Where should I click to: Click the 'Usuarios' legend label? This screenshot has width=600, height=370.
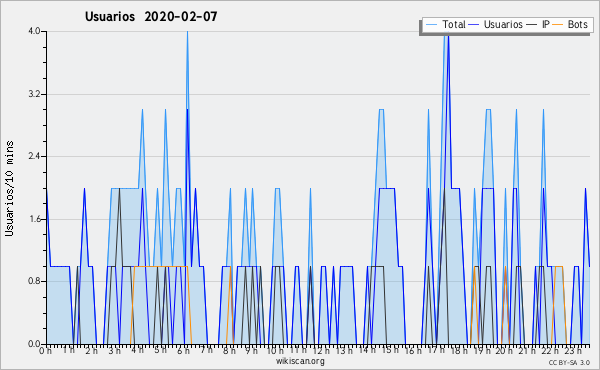(x=503, y=24)
